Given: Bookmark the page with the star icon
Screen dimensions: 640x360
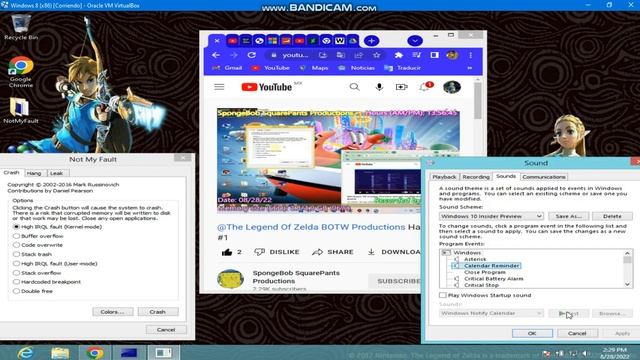Looking at the screenshot, I should pyautogui.click(x=376, y=55).
